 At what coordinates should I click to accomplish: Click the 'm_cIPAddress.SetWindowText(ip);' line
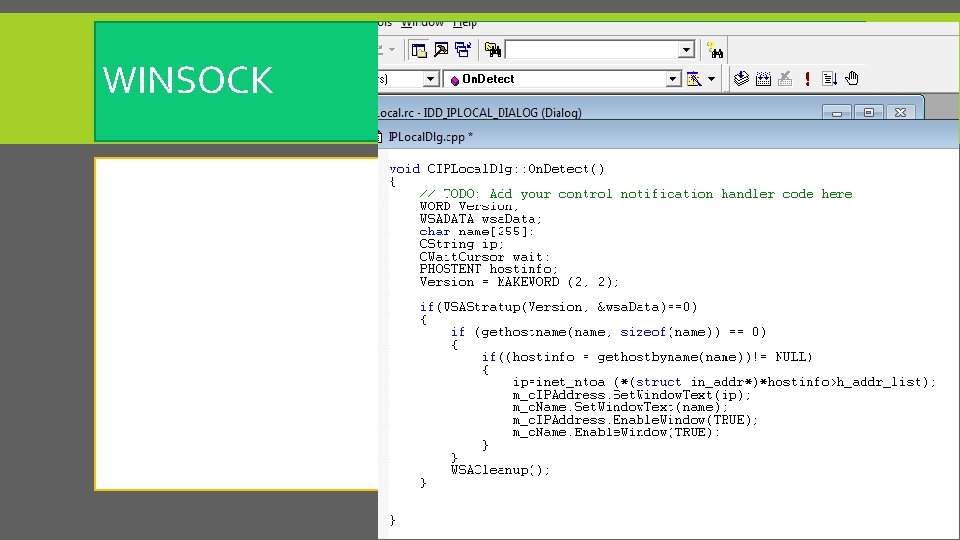click(632, 395)
